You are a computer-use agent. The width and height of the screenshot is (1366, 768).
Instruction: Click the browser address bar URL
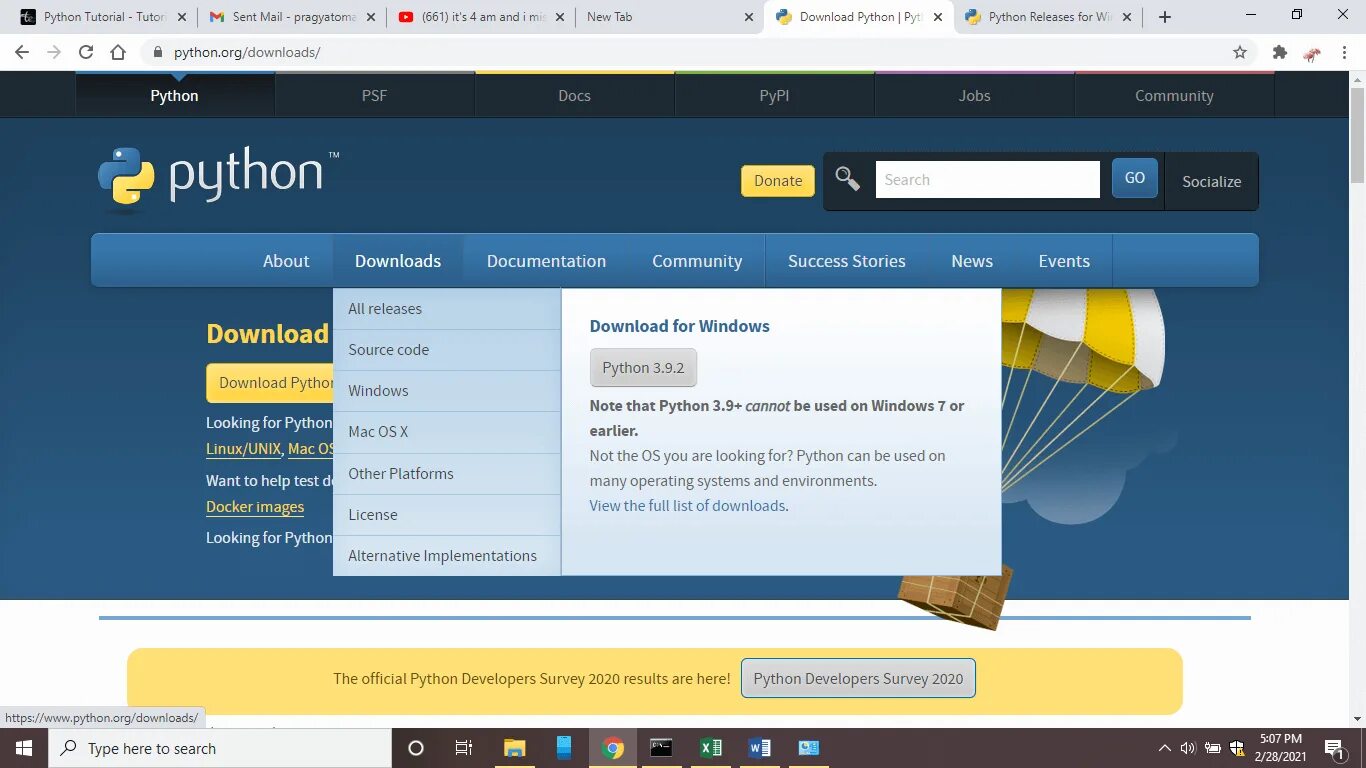coord(247,52)
